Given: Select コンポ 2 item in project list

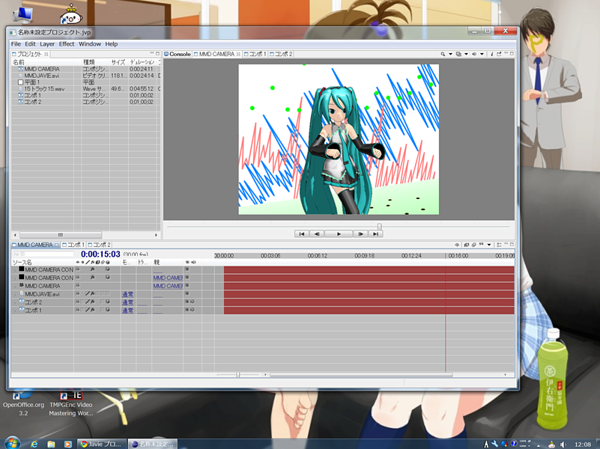Looking at the screenshot, I should 33,102.
